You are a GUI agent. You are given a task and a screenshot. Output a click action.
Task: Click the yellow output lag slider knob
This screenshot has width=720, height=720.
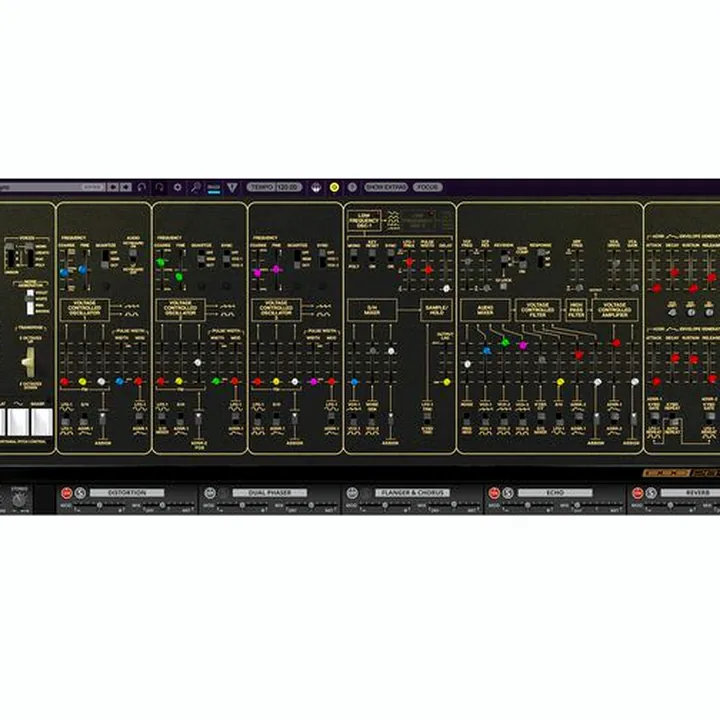(x=447, y=382)
